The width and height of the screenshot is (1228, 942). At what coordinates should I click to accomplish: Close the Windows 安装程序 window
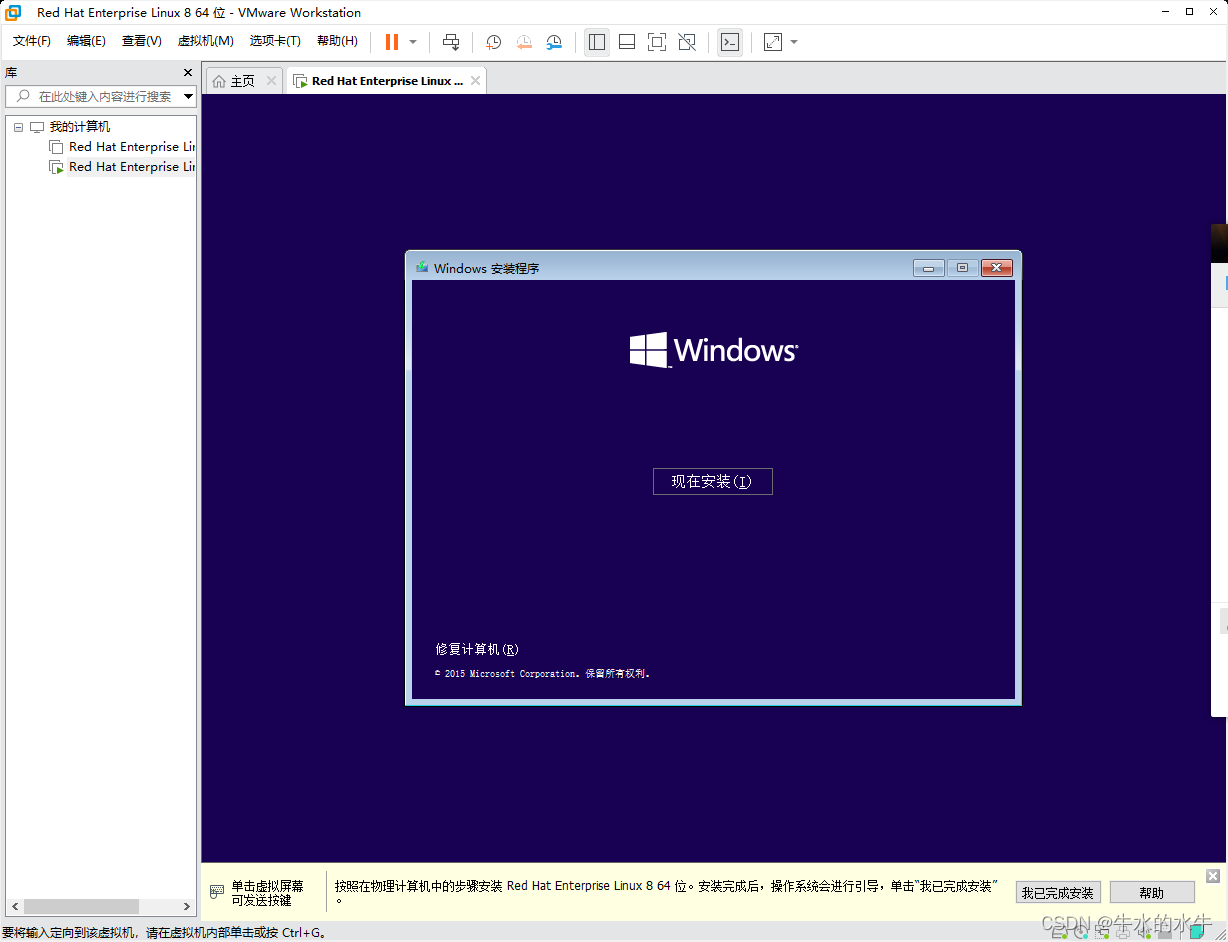pyautogui.click(x=997, y=268)
